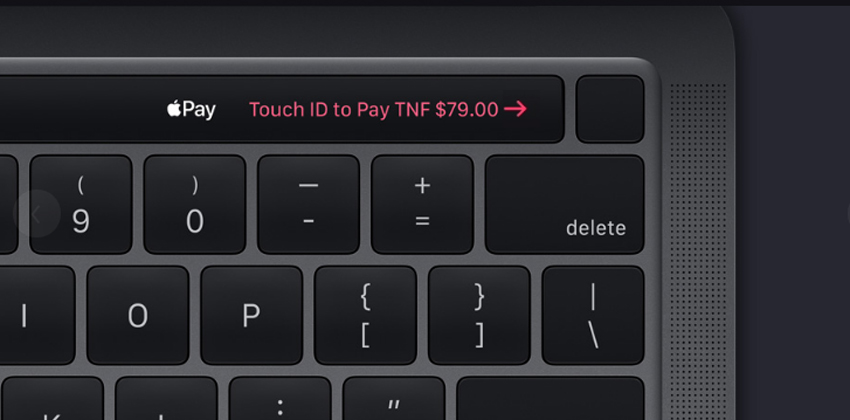850x420 pixels.
Task: Click the blank return key below backslash
Action: 550,398
